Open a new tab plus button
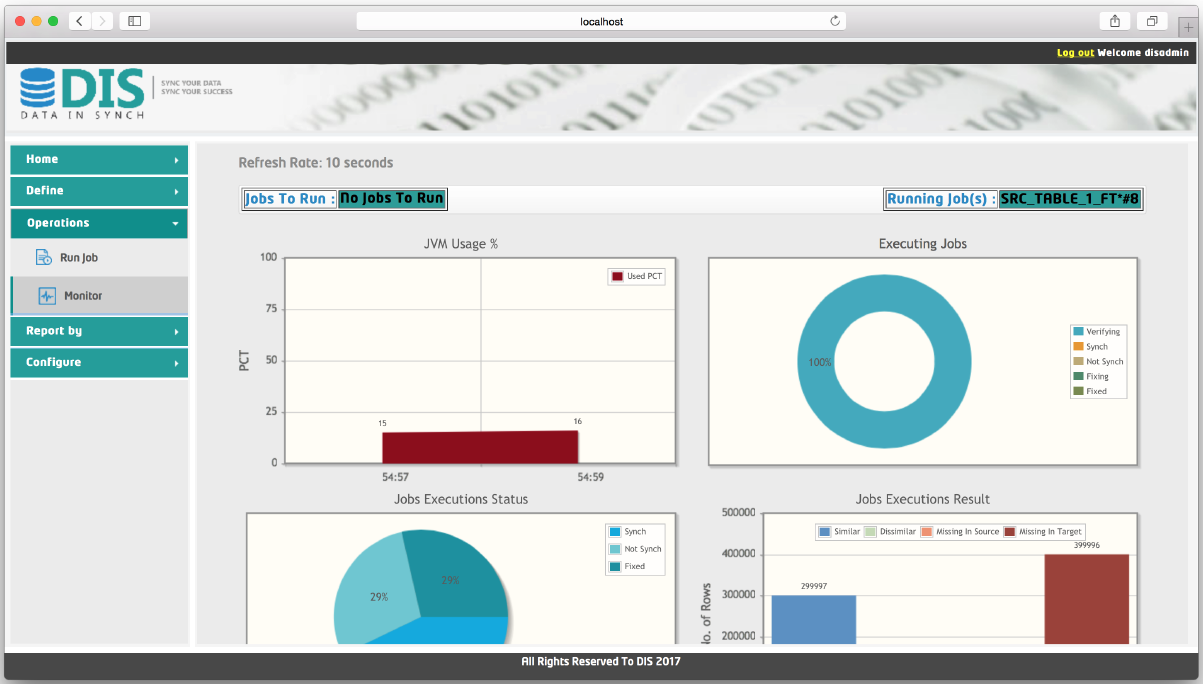 point(1188,27)
